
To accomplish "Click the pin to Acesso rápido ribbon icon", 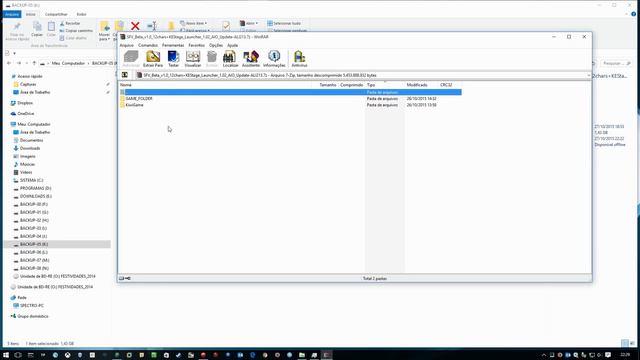I will click(x=17, y=27).
